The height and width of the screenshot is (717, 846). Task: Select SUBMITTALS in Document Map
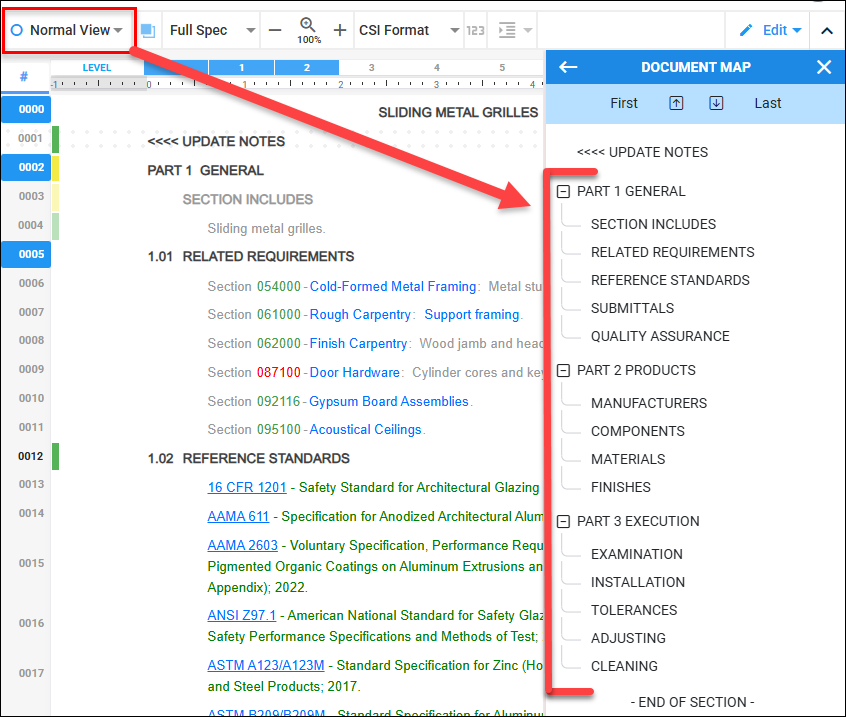pos(632,308)
